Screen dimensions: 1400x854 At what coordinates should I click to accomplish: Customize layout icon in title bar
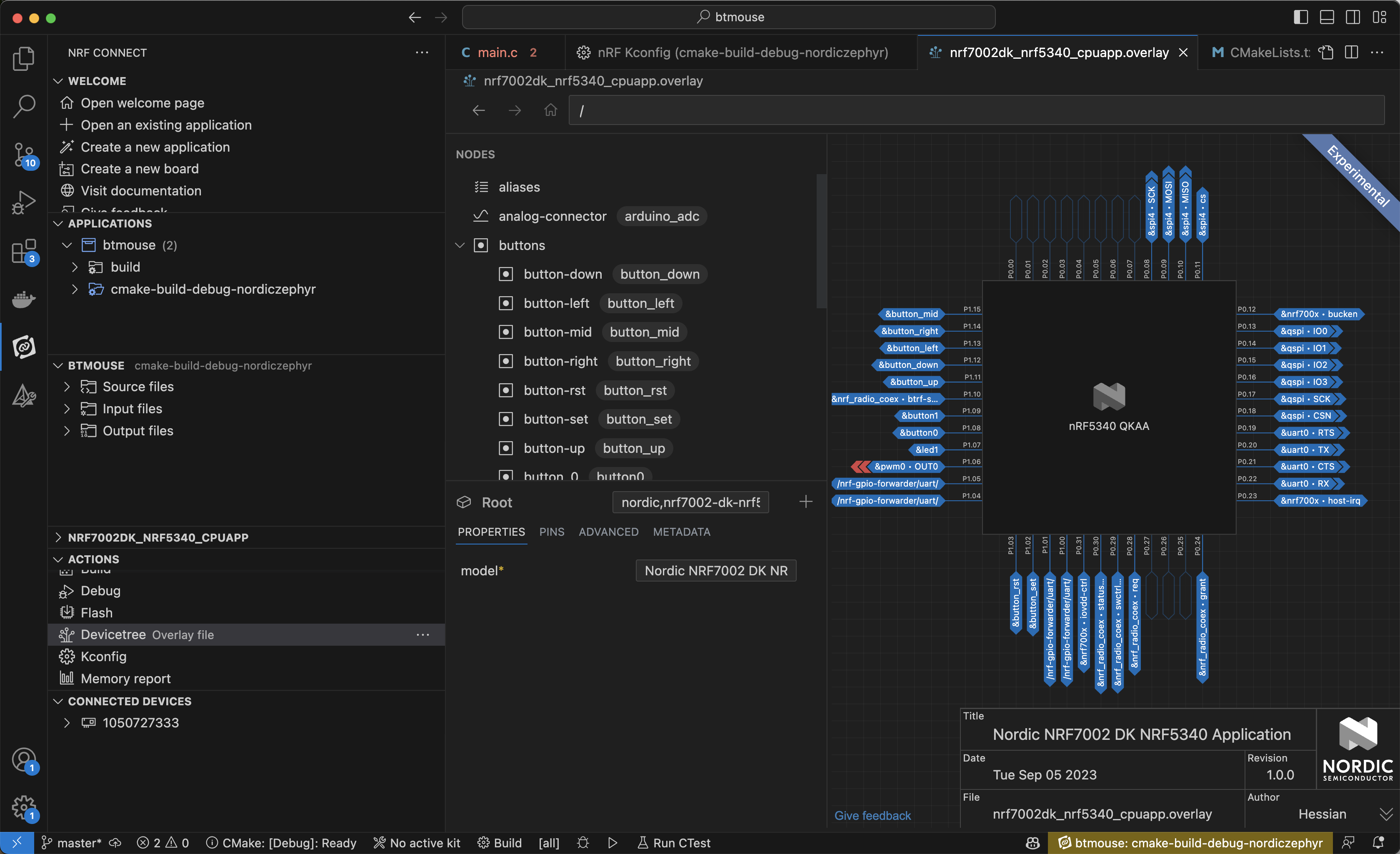tap(1380, 17)
